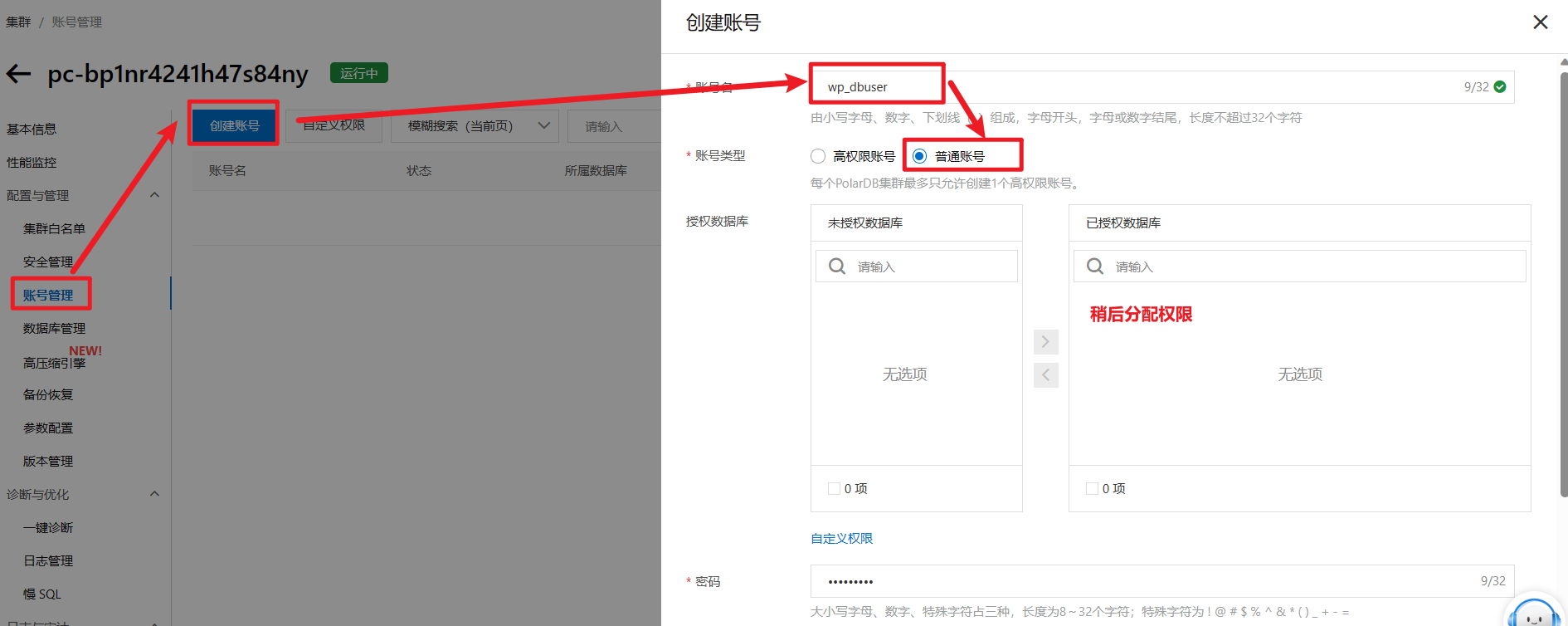1568x626 pixels.
Task: Click the 运行中 status badge
Action: coord(359,73)
